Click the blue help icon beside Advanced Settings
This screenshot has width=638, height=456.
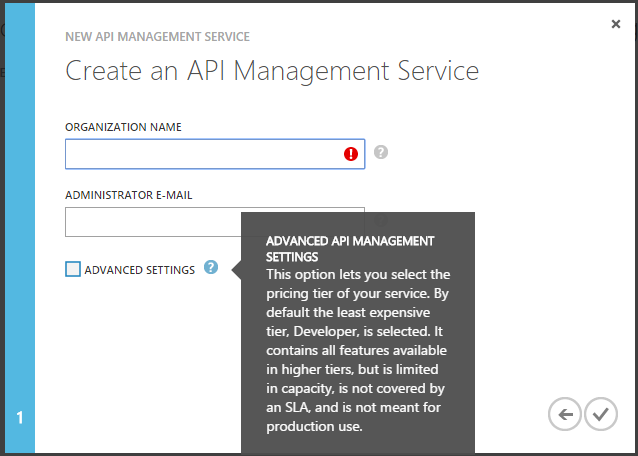211,268
